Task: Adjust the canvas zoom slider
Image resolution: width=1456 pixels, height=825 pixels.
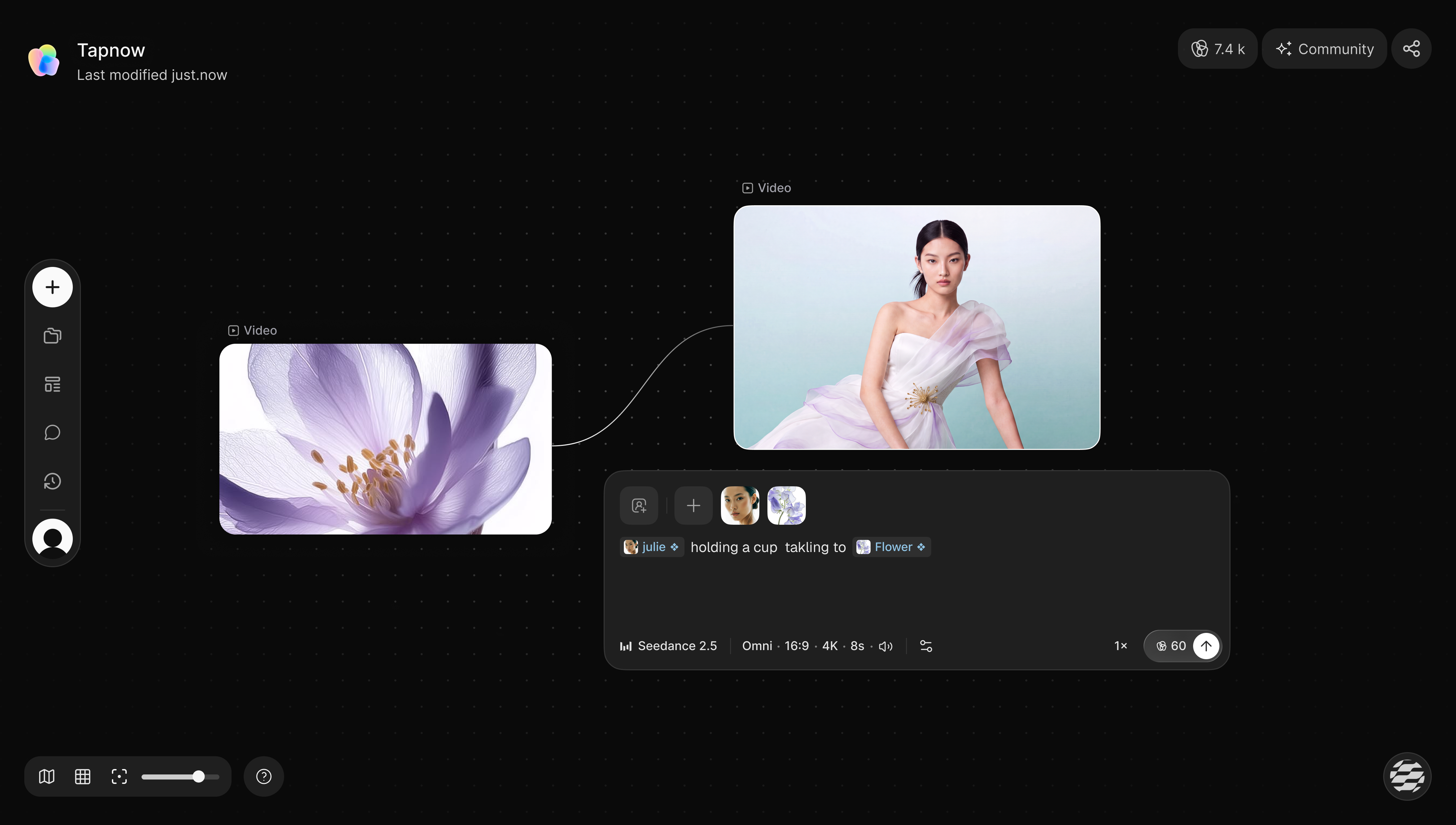Action: click(180, 776)
